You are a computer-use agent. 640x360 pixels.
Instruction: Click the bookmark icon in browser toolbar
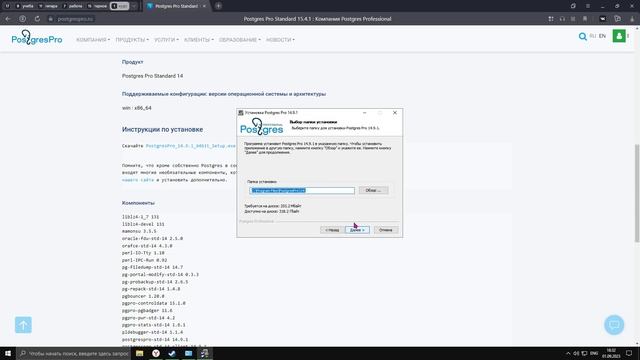[584, 19]
